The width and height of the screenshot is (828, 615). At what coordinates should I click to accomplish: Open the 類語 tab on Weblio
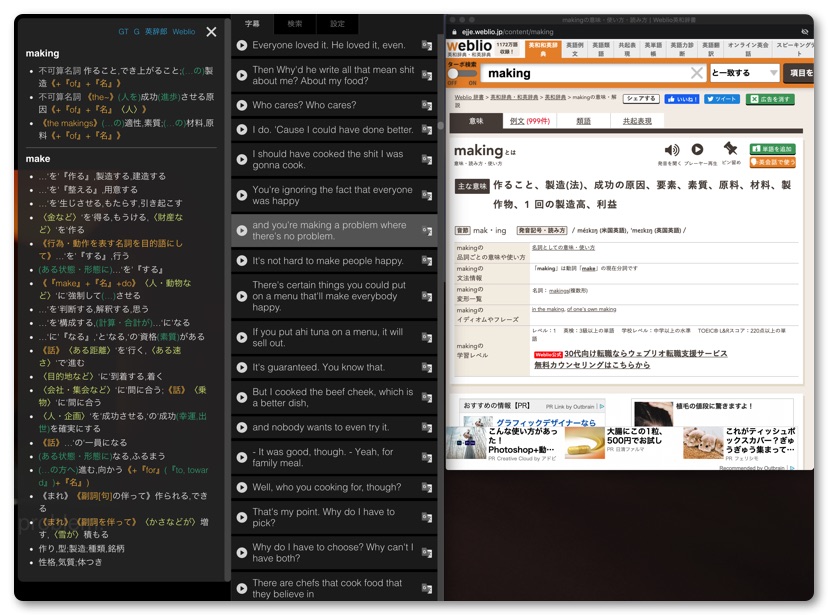click(x=583, y=121)
